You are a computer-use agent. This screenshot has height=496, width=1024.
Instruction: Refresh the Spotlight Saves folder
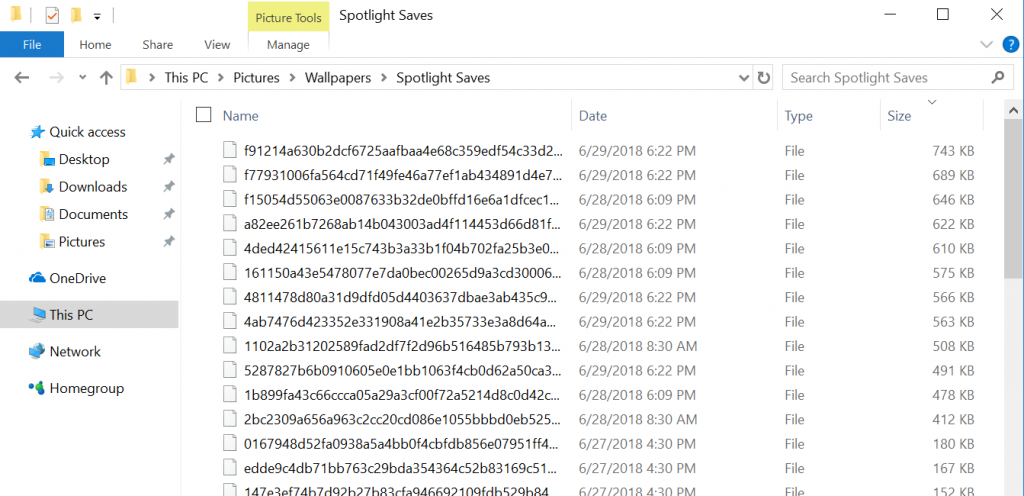pyautogui.click(x=763, y=78)
